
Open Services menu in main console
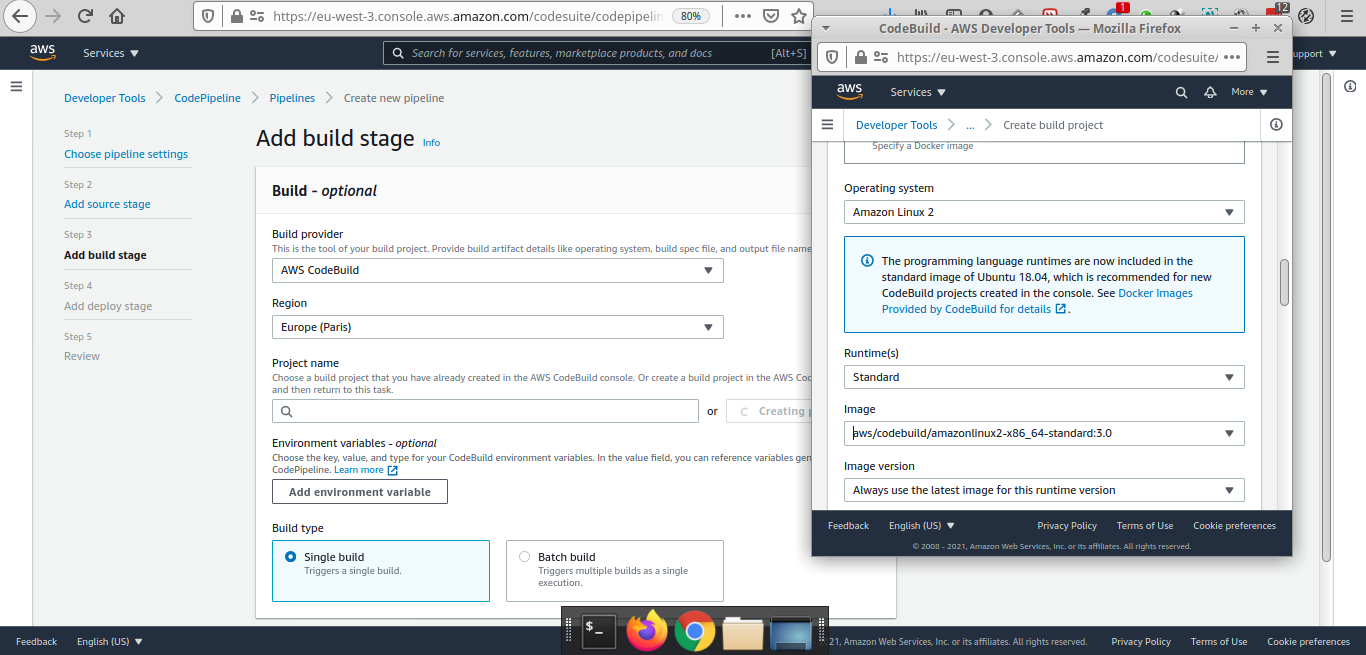[x=110, y=53]
